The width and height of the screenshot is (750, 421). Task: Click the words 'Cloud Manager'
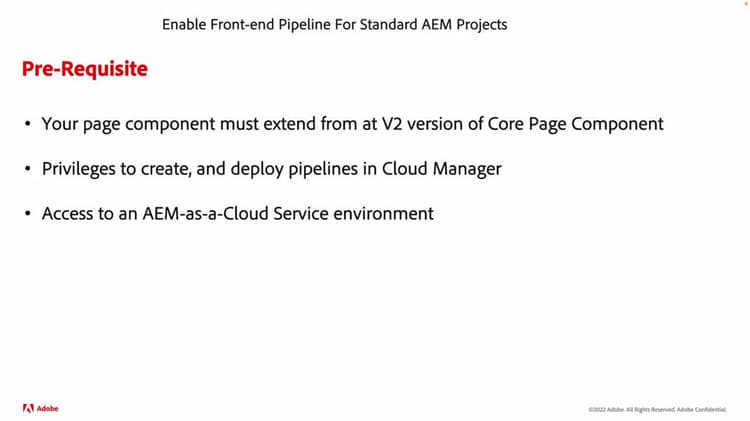coord(441,168)
